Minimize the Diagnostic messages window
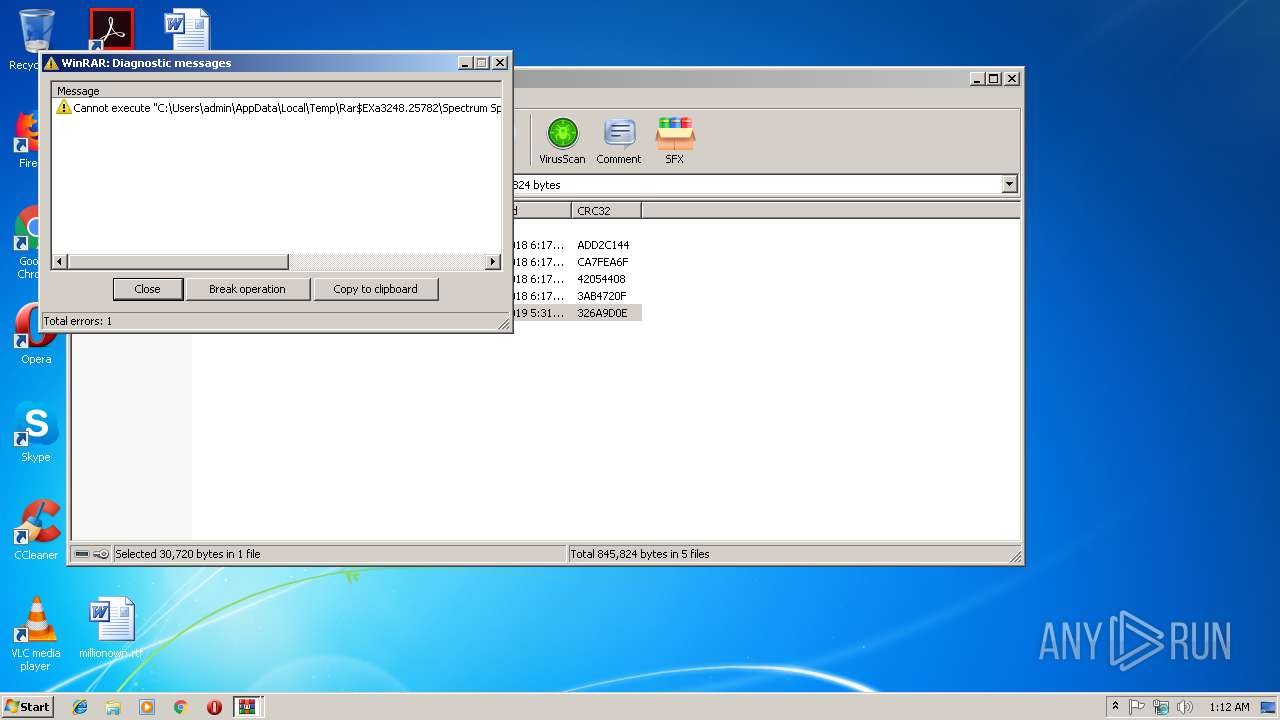The image size is (1280, 720). [x=466, y=63]
